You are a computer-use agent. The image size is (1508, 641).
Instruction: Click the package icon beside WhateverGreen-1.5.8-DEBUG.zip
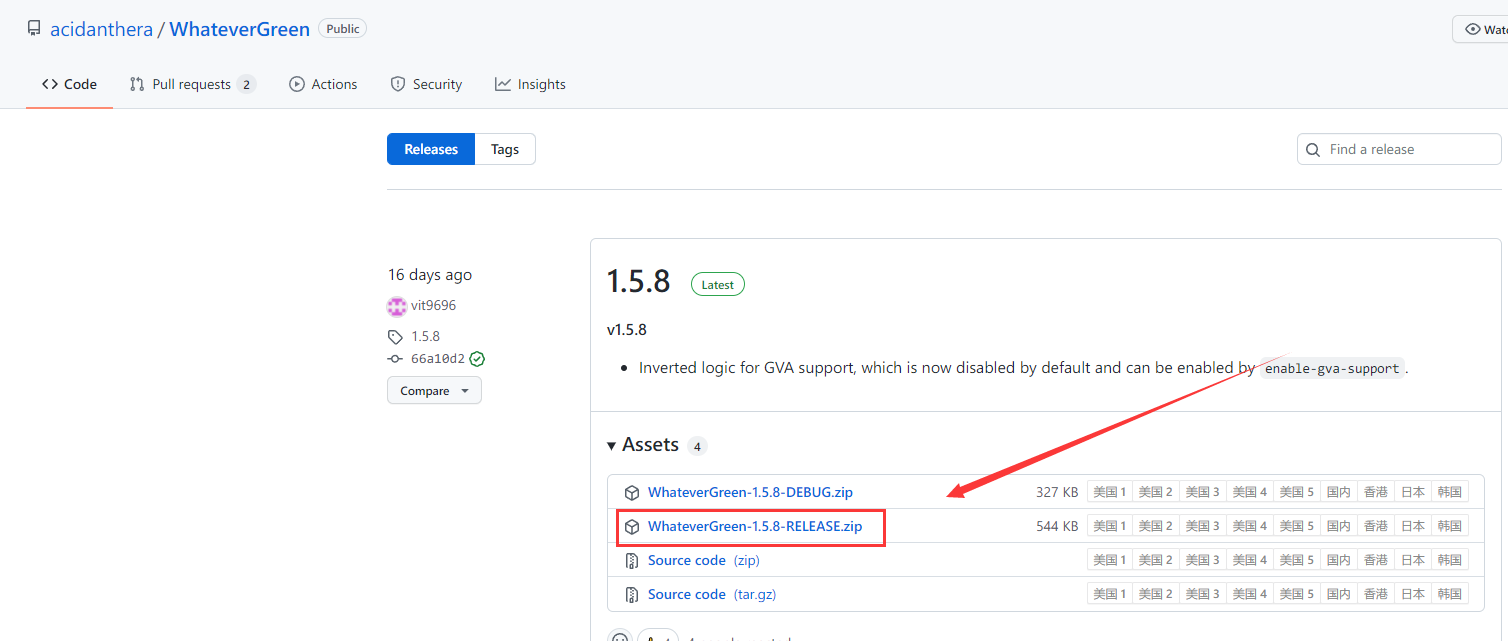[631, 492]
